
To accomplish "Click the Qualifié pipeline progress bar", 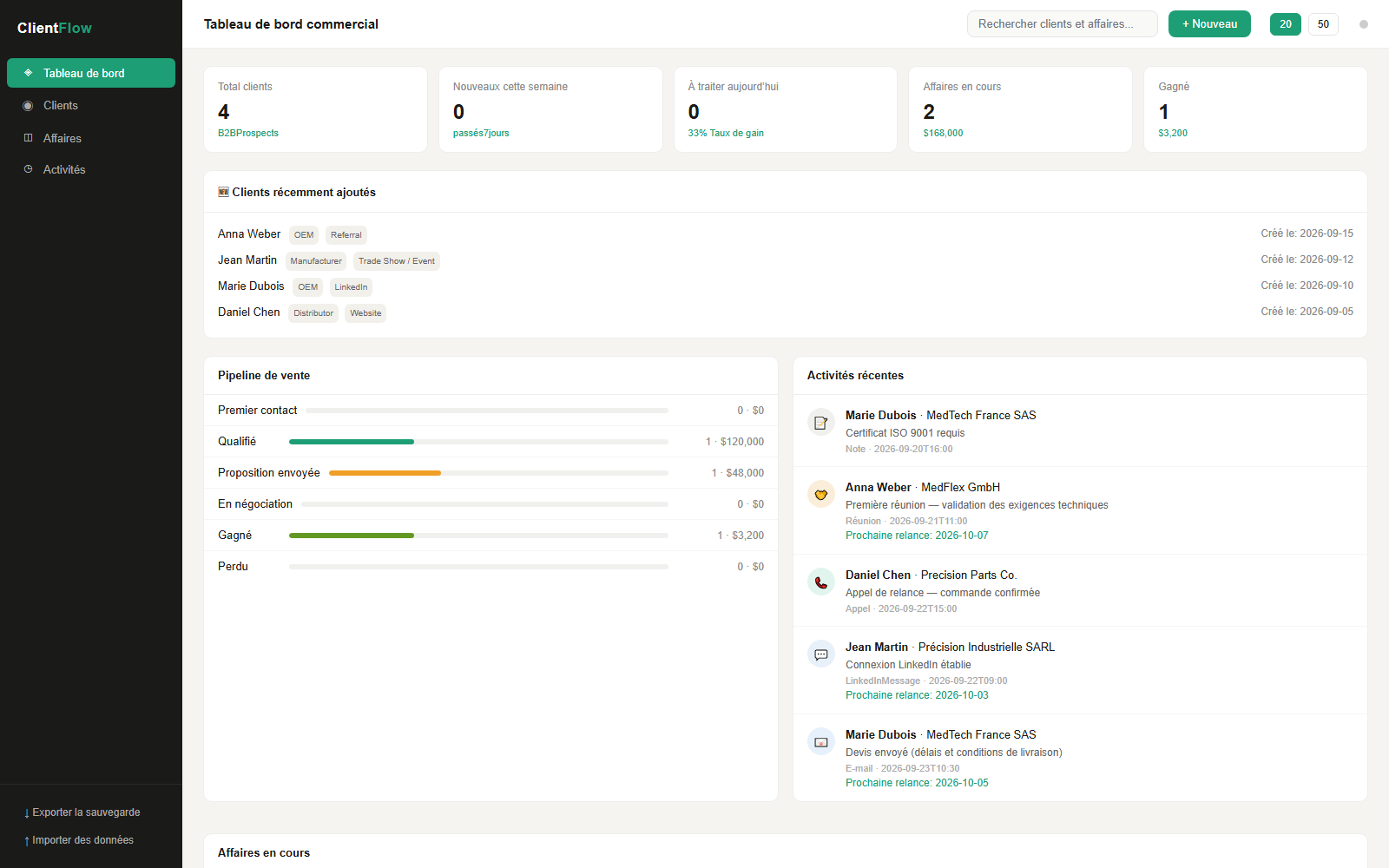I will 478,442.
